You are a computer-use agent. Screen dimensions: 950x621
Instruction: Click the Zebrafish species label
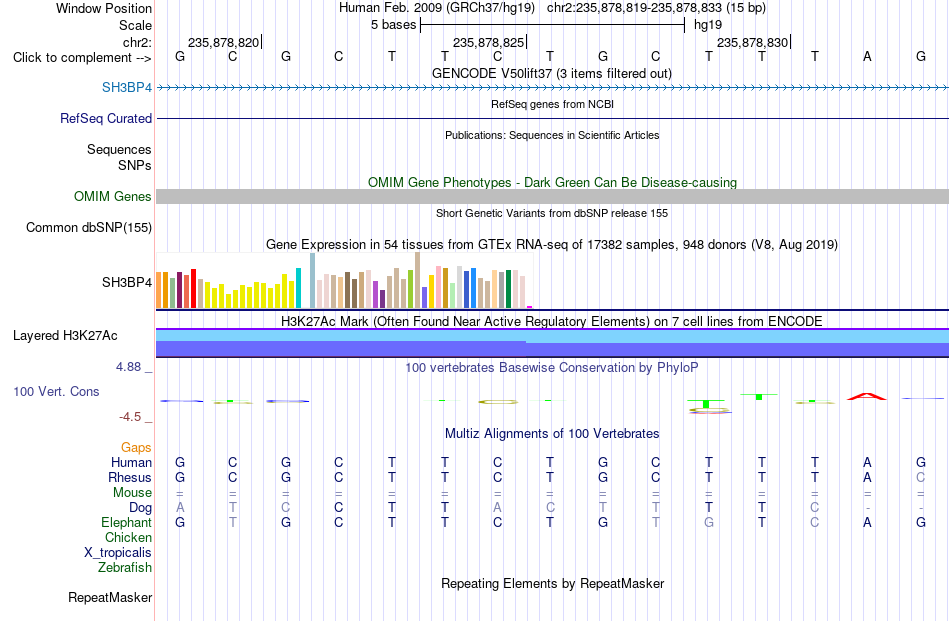coord(124,568)
